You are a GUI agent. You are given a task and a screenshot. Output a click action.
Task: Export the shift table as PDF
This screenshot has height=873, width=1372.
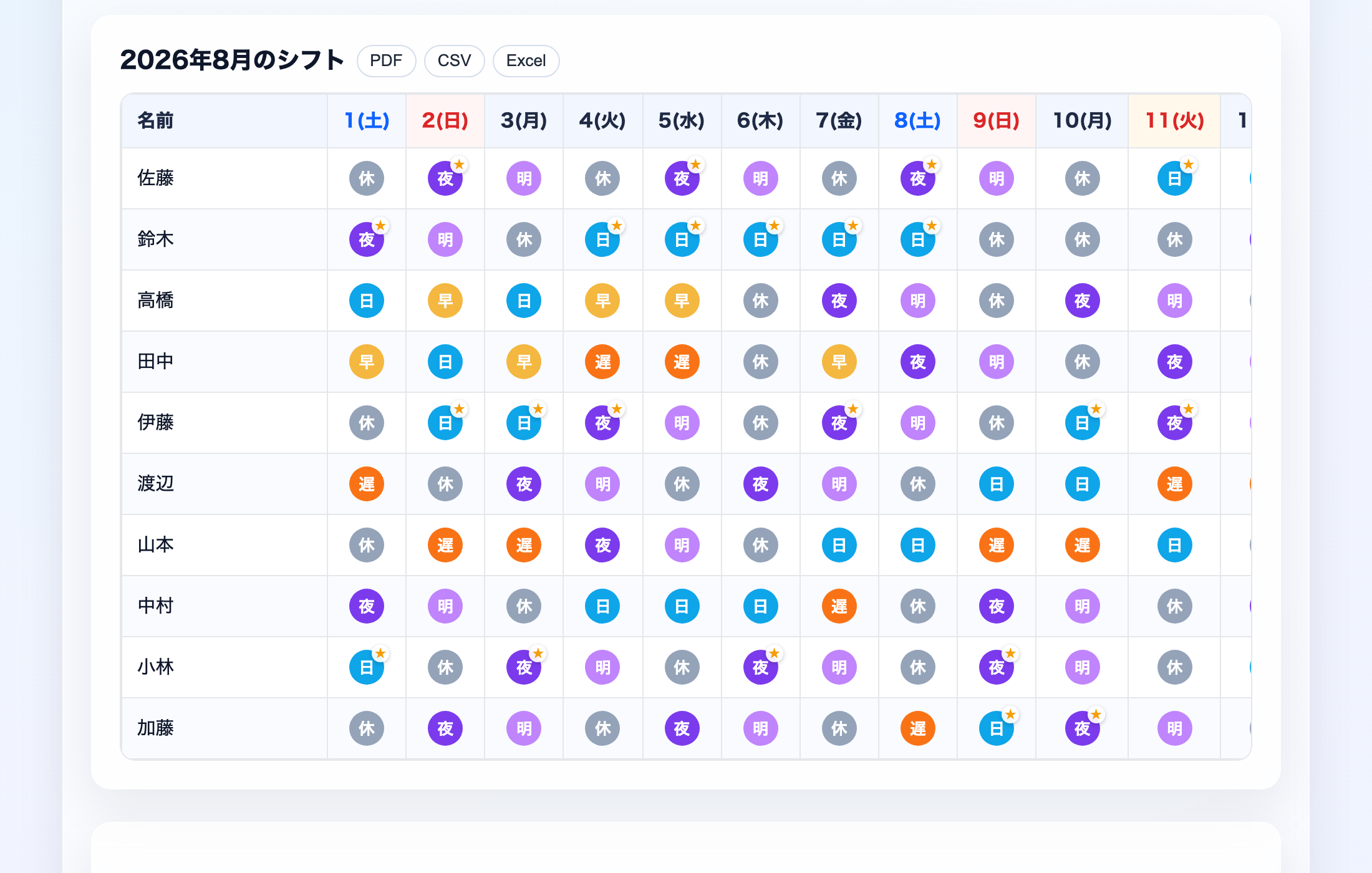click(x=386, y=60)
